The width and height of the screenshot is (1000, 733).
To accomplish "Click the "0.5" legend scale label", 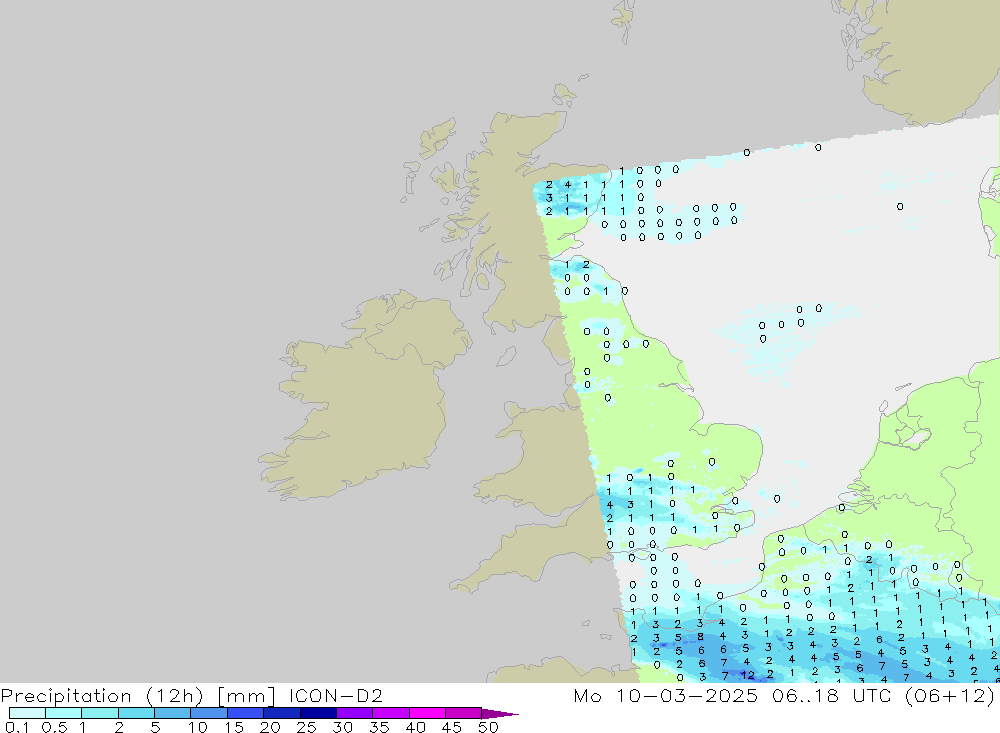I will (54, 727).
